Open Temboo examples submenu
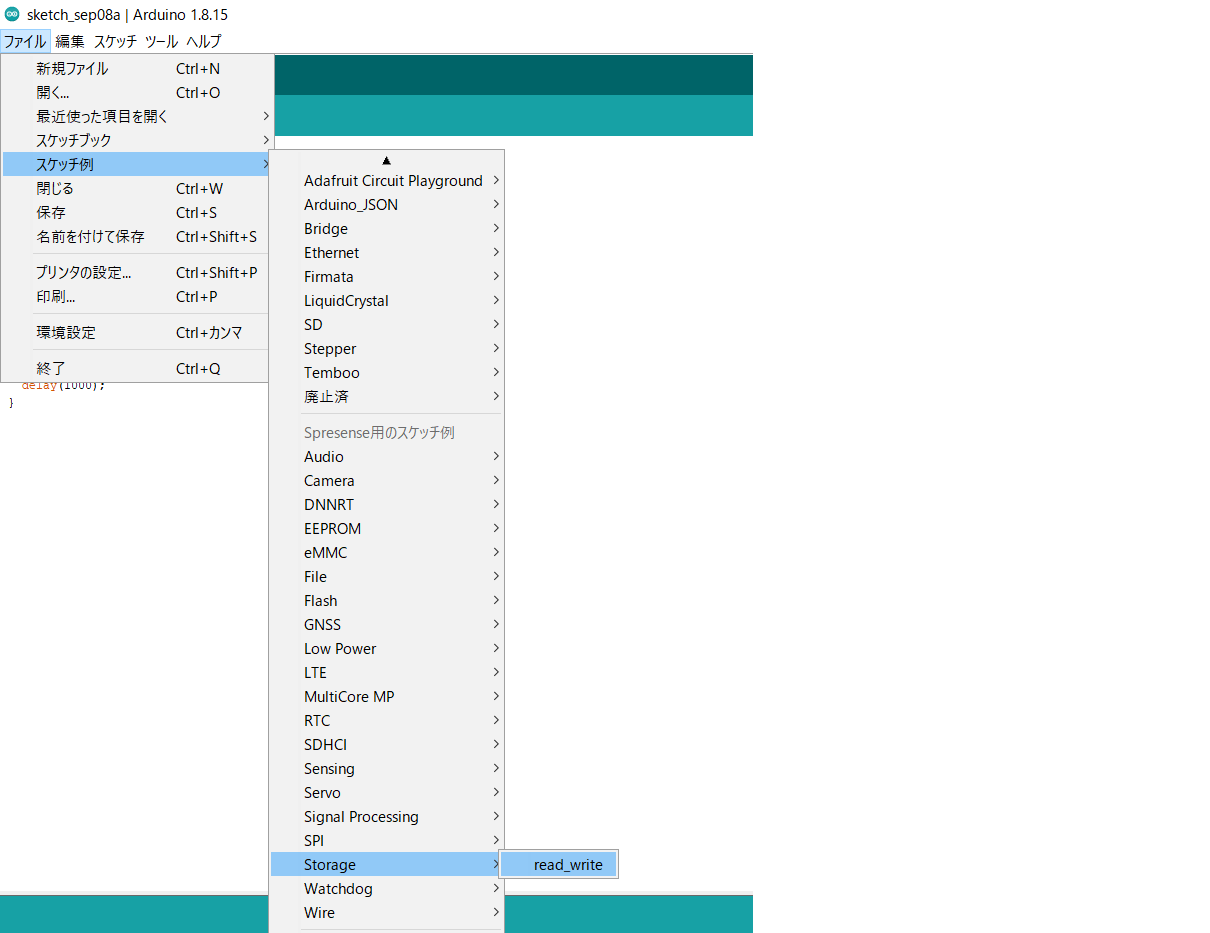This screenshot has width=1210, height=933. click(x=386, y=373)
